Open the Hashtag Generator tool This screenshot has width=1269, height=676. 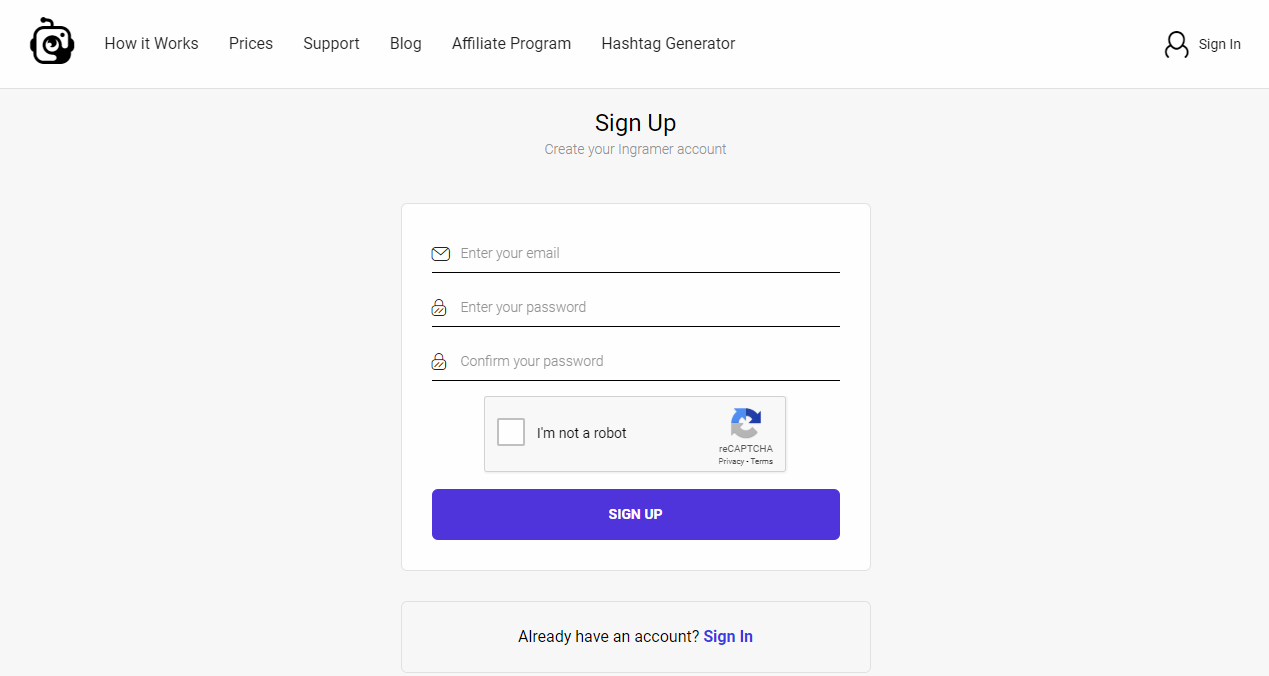pos(668,44)
